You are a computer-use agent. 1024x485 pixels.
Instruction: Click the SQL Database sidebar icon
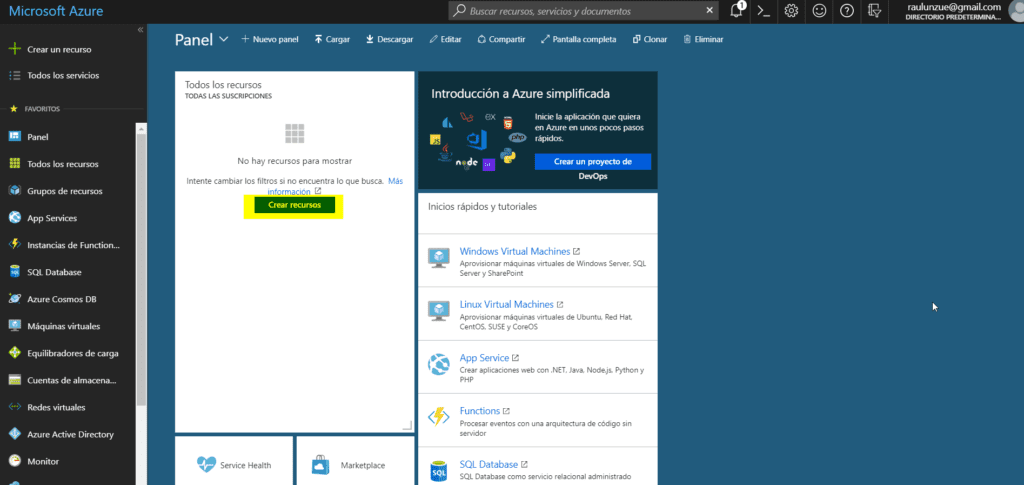click(14, 272)
